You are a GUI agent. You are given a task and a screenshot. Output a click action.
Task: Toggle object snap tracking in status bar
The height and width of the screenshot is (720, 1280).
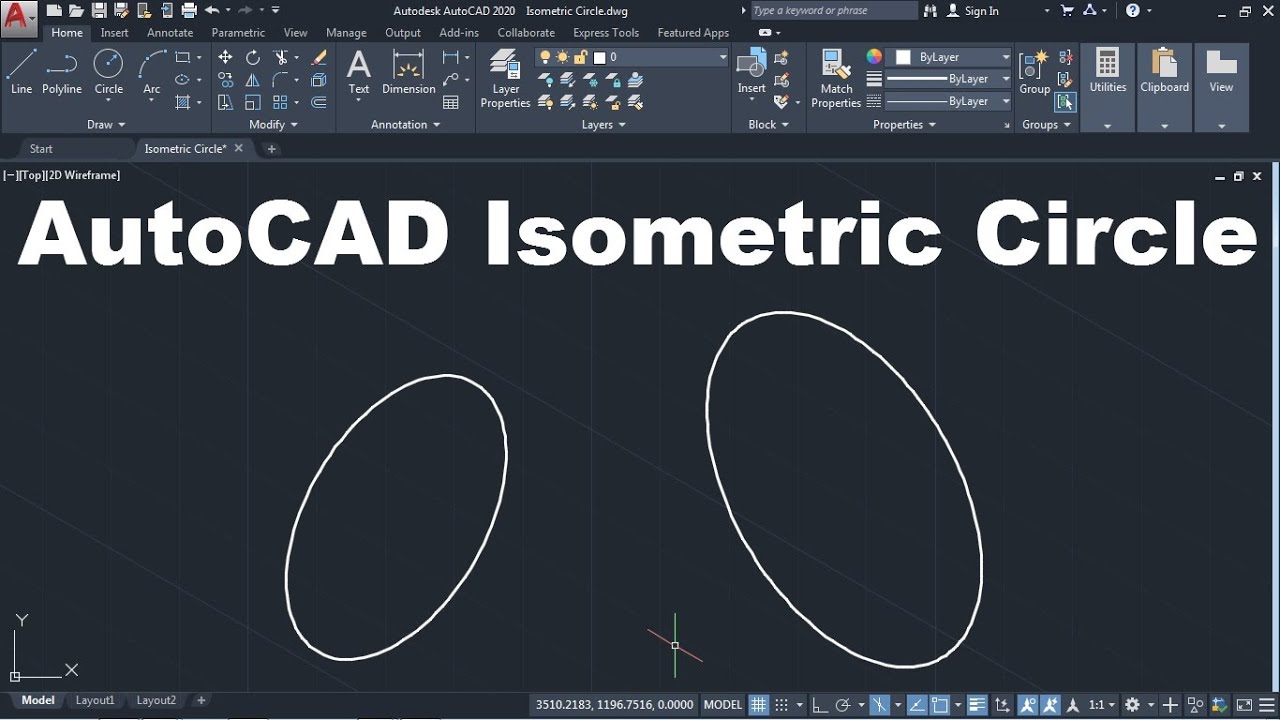pos(915,704)
